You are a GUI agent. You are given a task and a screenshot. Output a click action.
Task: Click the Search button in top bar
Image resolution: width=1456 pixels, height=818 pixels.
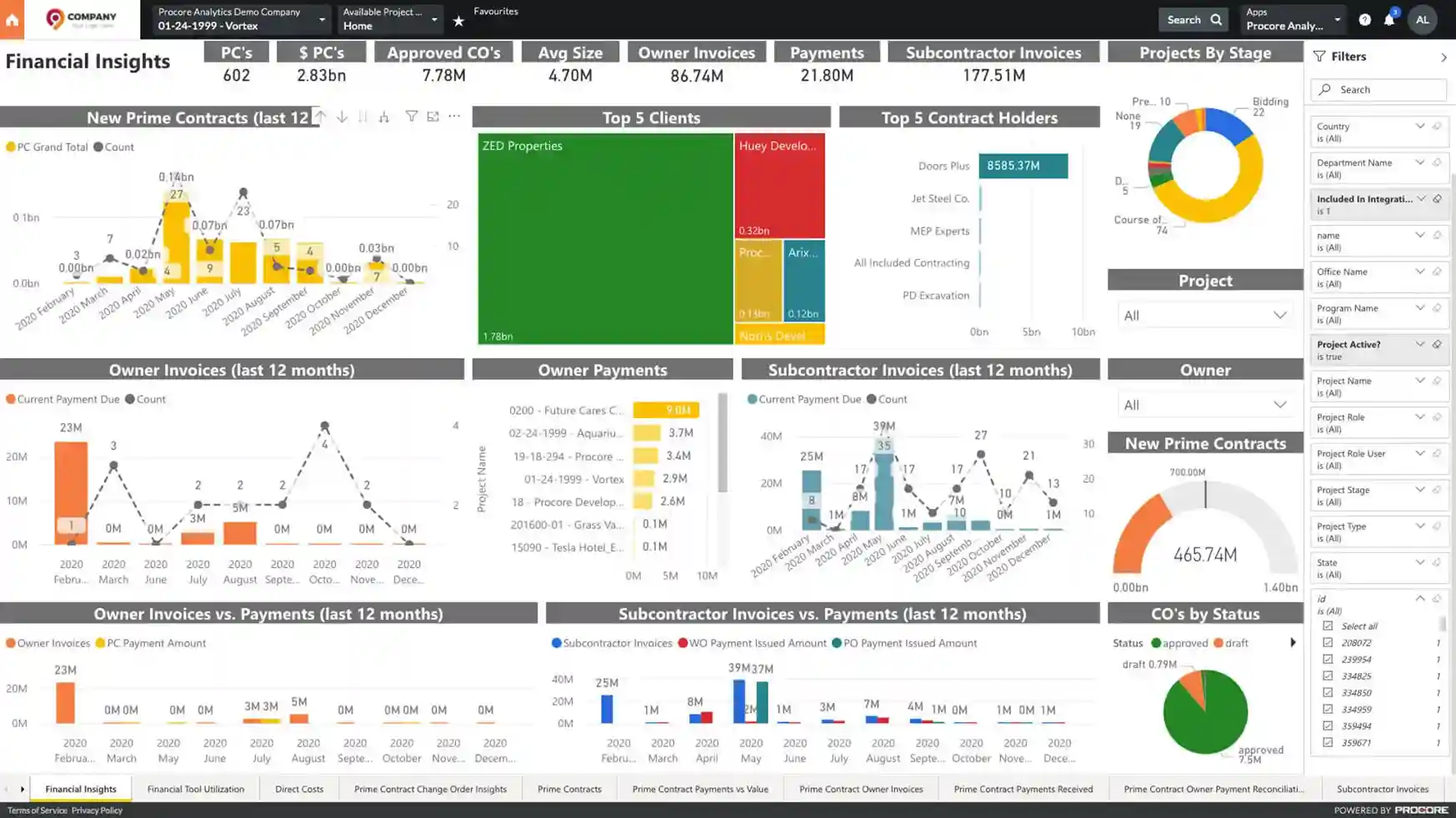[1193, 20]
